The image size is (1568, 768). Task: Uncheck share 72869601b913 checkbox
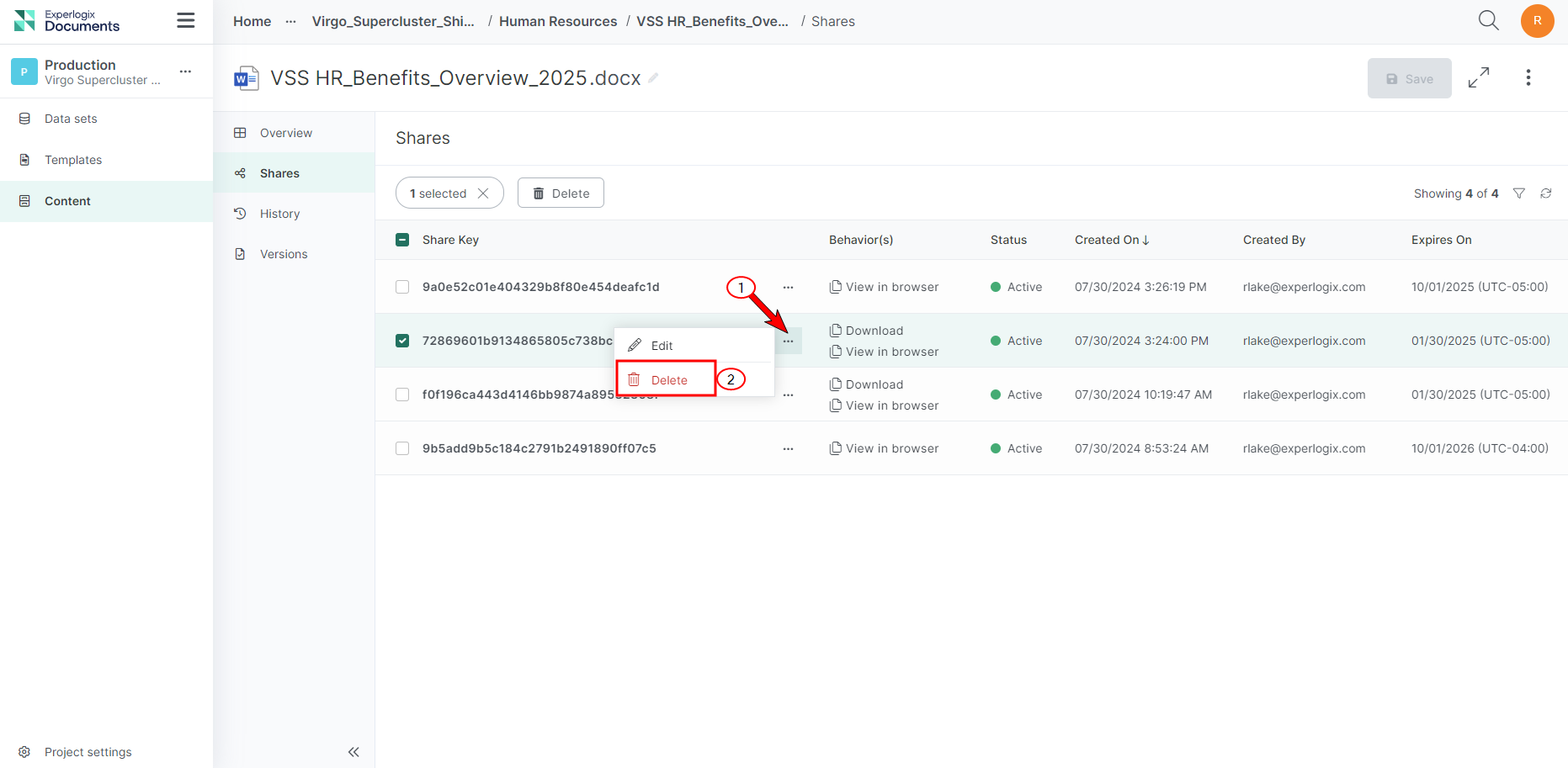tap(402, 341)
